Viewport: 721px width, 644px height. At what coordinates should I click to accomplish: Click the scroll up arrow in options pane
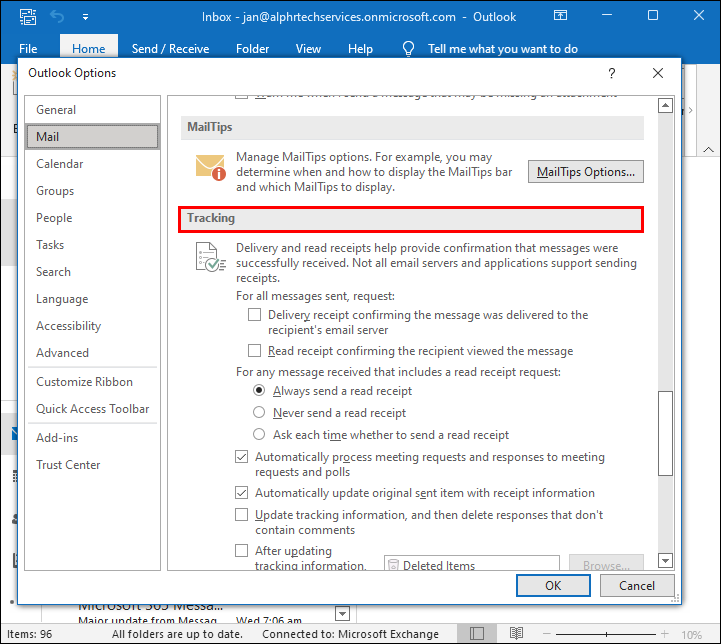coord(665,106)
